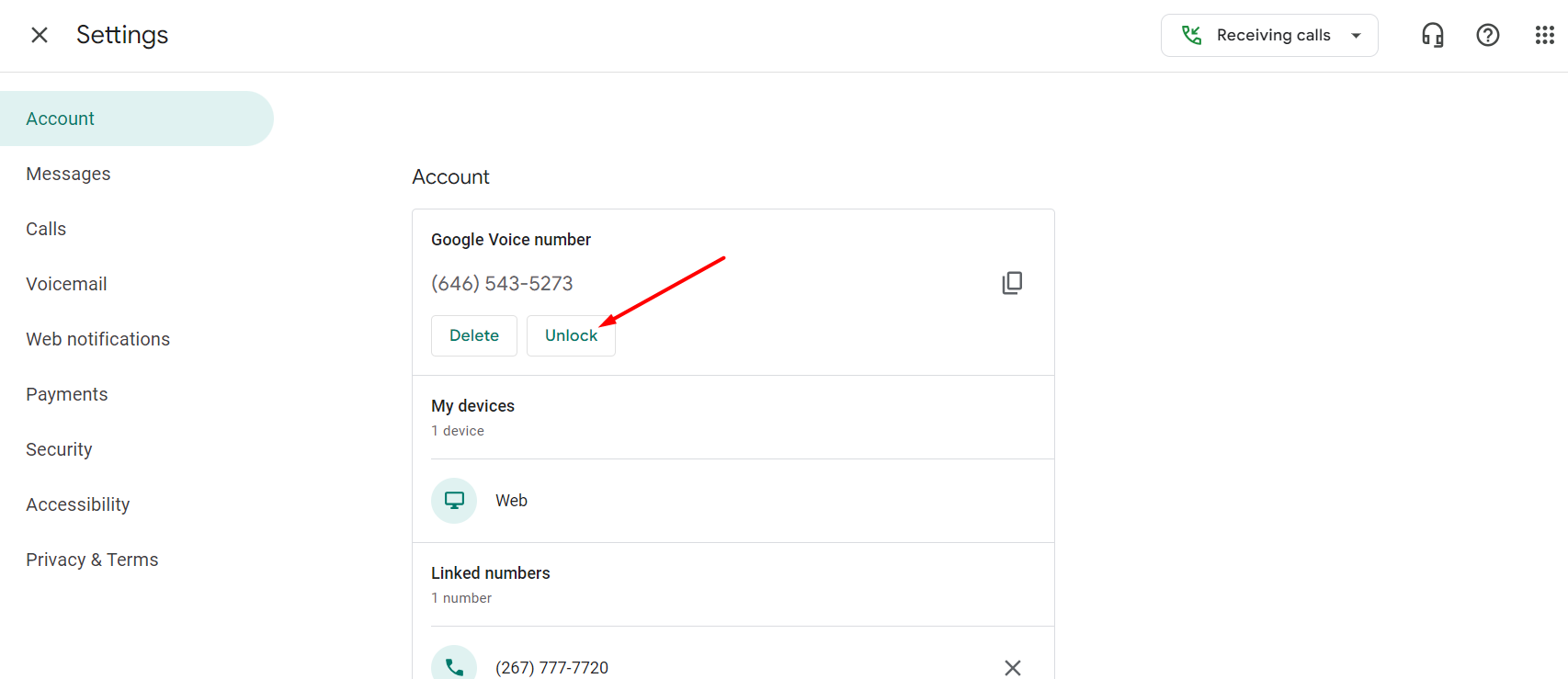
Task: Open the Messages settings section
Action: pos(68,174)
